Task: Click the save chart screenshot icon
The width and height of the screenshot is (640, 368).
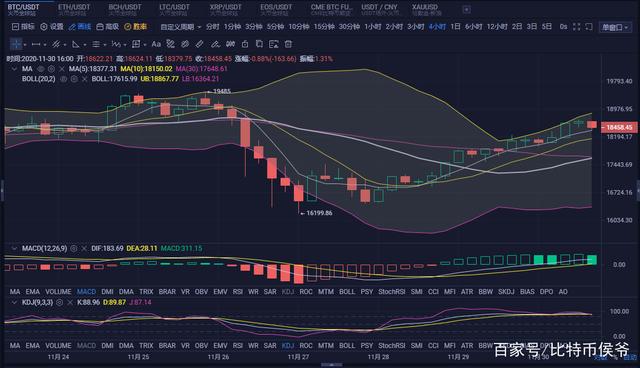Action: click(x=274, y=44)
